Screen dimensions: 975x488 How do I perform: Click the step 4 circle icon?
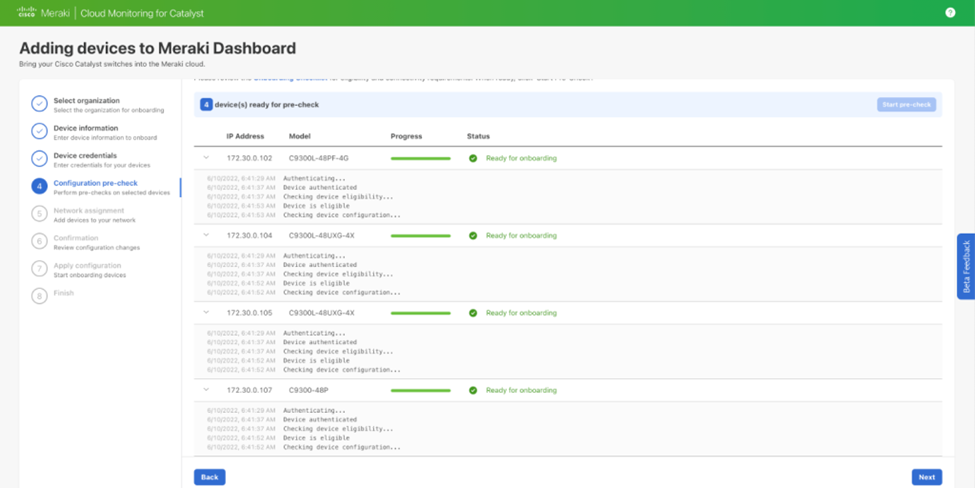(x=39, y=186)
